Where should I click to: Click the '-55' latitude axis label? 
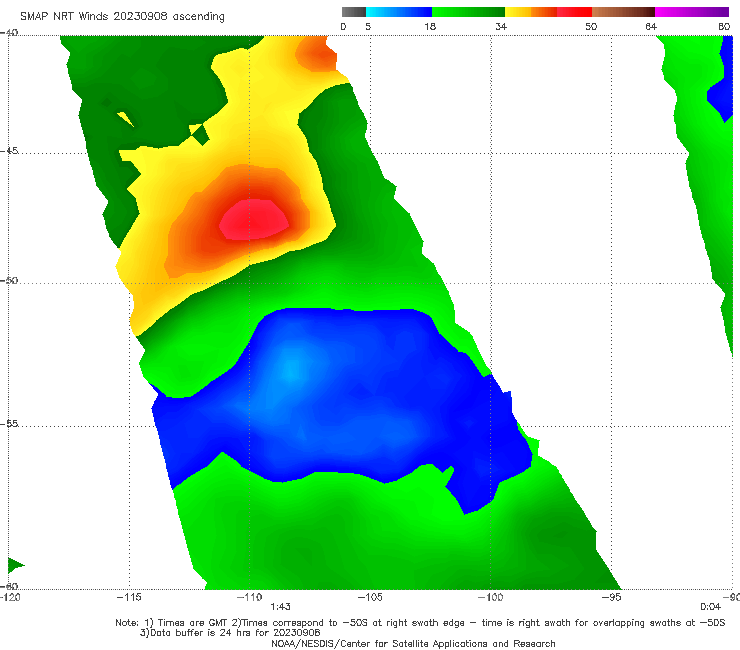9,423
